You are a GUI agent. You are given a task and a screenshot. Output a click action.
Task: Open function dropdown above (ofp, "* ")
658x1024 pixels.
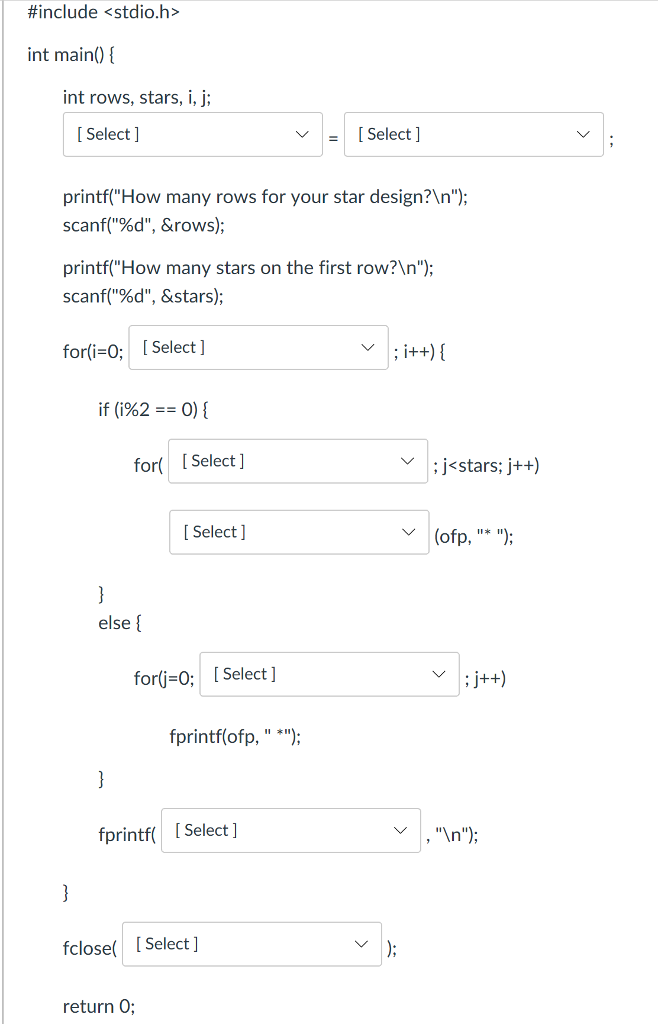point(298,531)
